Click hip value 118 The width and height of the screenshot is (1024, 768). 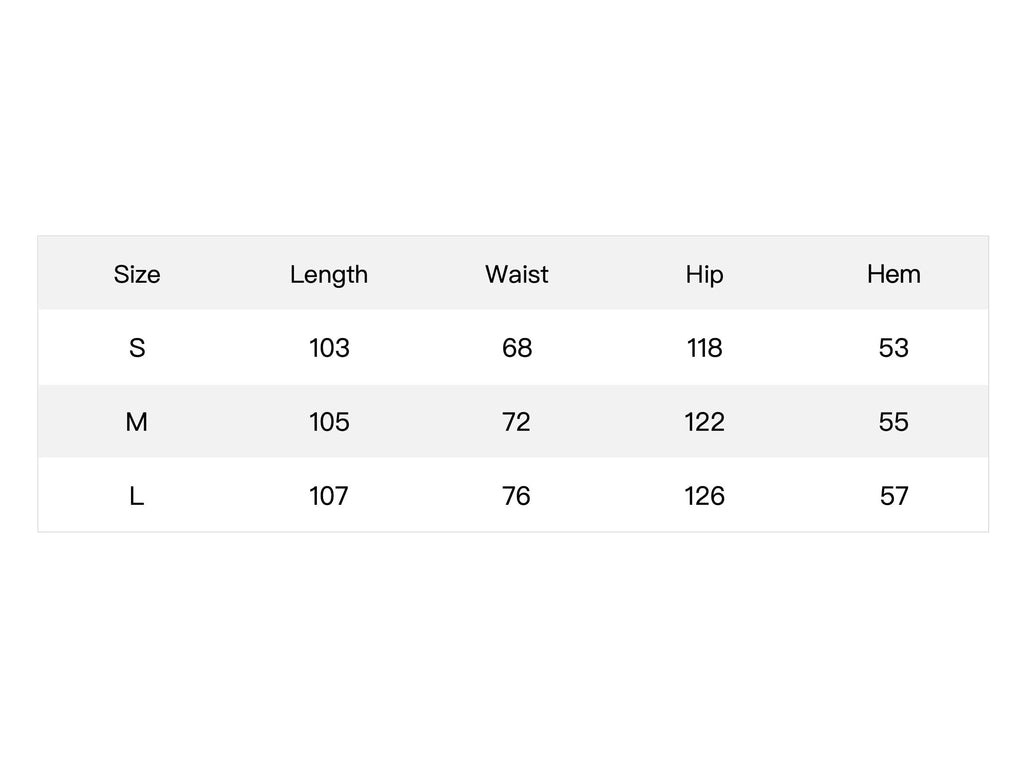point(705,348)
